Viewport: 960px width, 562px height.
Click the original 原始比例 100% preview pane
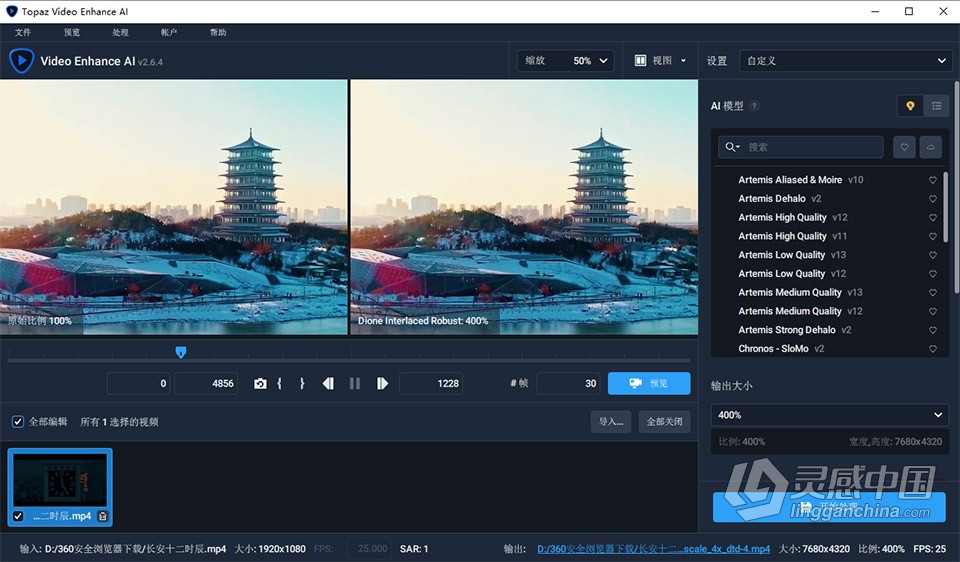(x=174, y=207)
